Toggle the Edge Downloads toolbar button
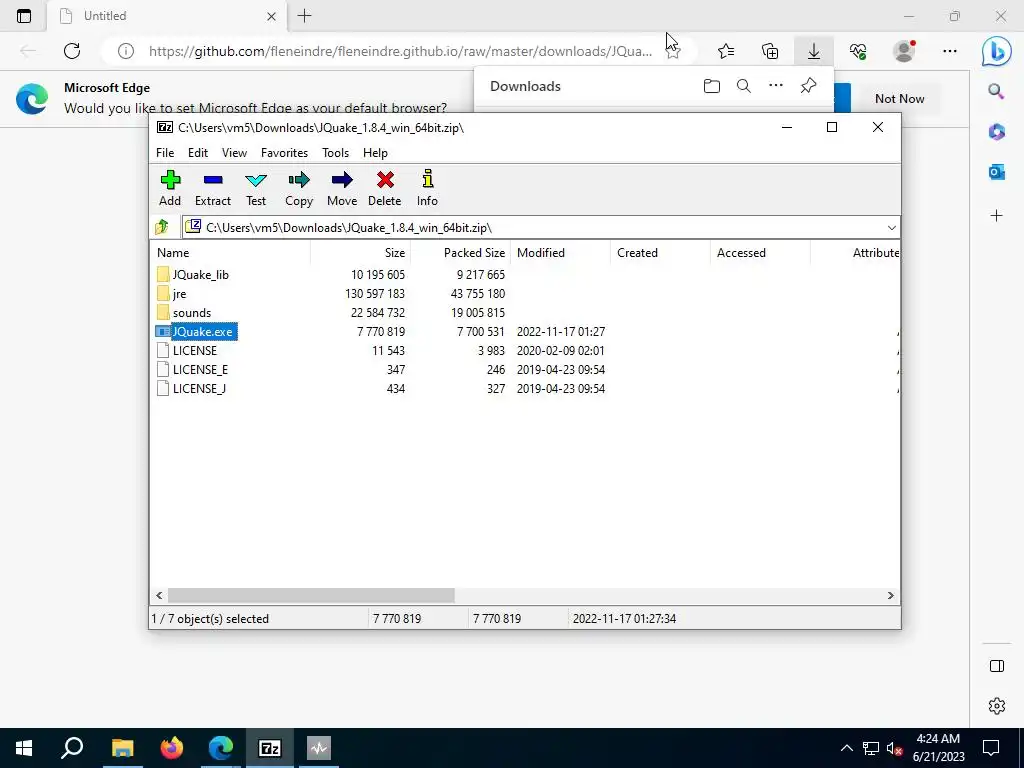Viewport: 1024px width, 768px height. coord(814,51)
